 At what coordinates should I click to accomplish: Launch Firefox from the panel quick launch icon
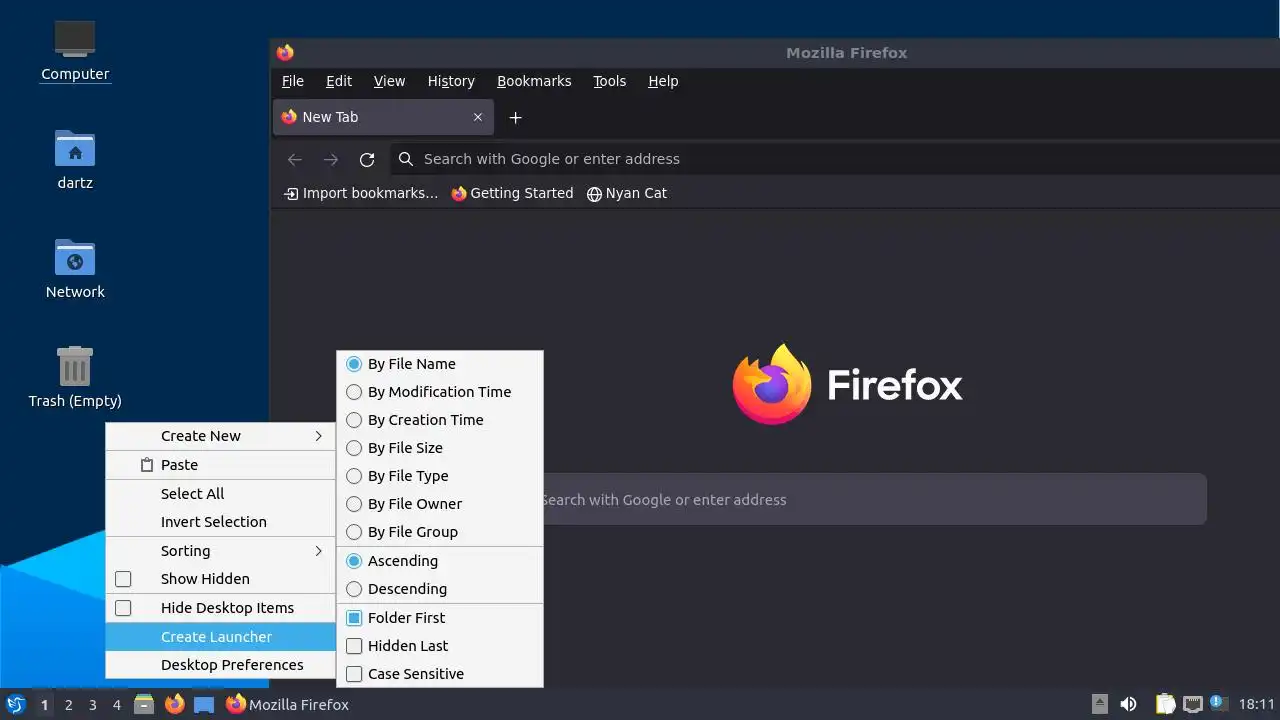click(x=175, y=704)
